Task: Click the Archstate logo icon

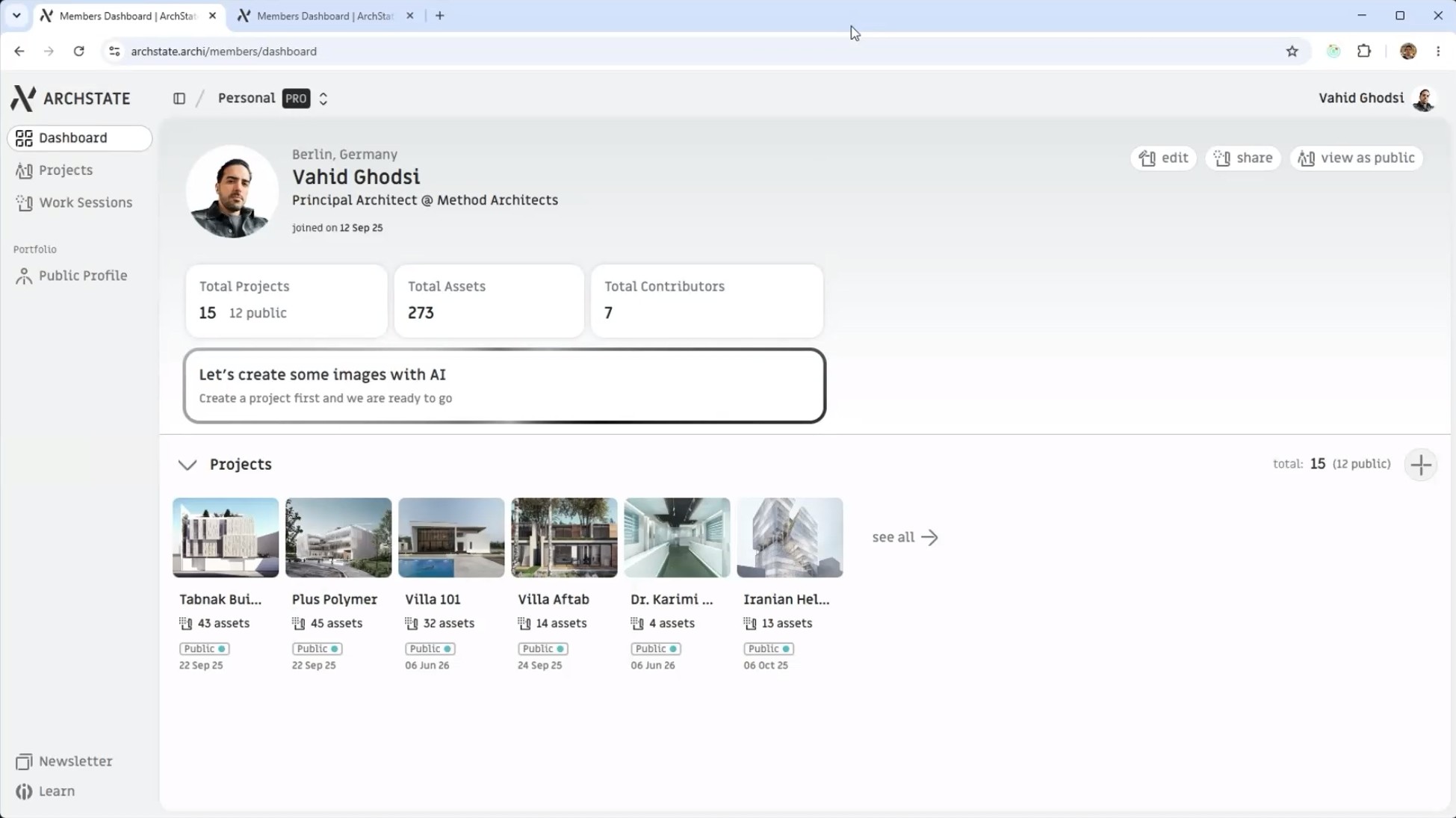Action: click(x=23, y=98)
